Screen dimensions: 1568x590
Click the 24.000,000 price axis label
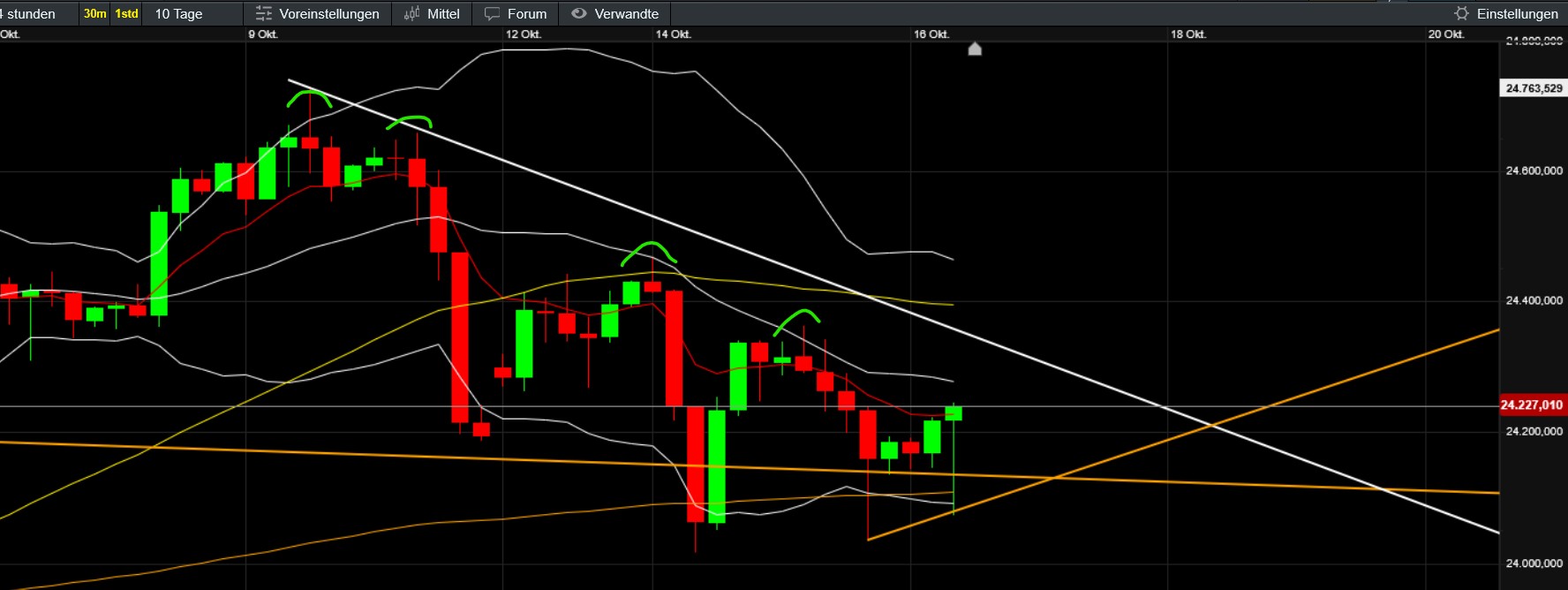(x=1534, y=563)
